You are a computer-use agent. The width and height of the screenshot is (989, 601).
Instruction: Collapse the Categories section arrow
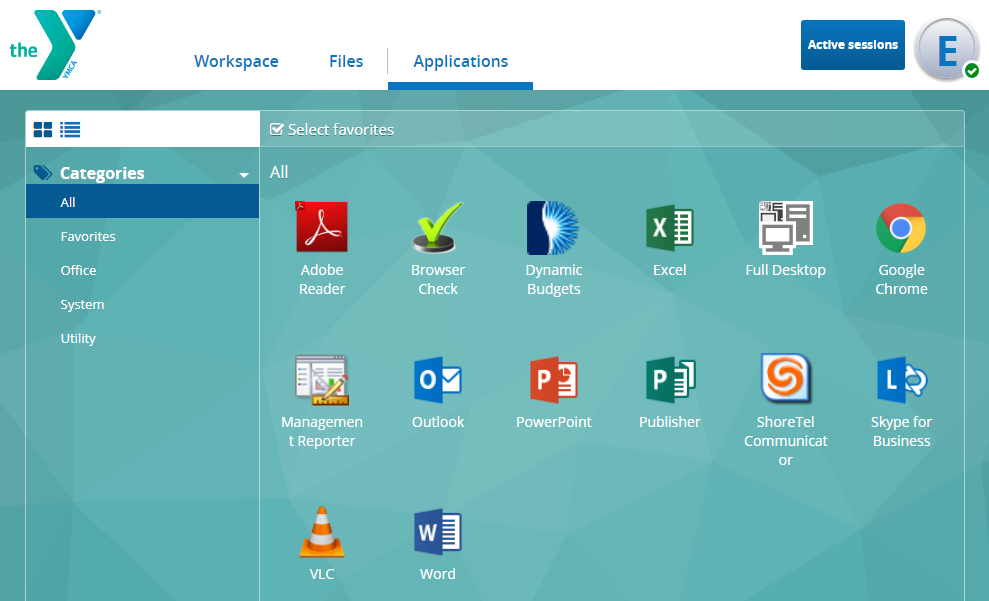click(x=244, y=175)
